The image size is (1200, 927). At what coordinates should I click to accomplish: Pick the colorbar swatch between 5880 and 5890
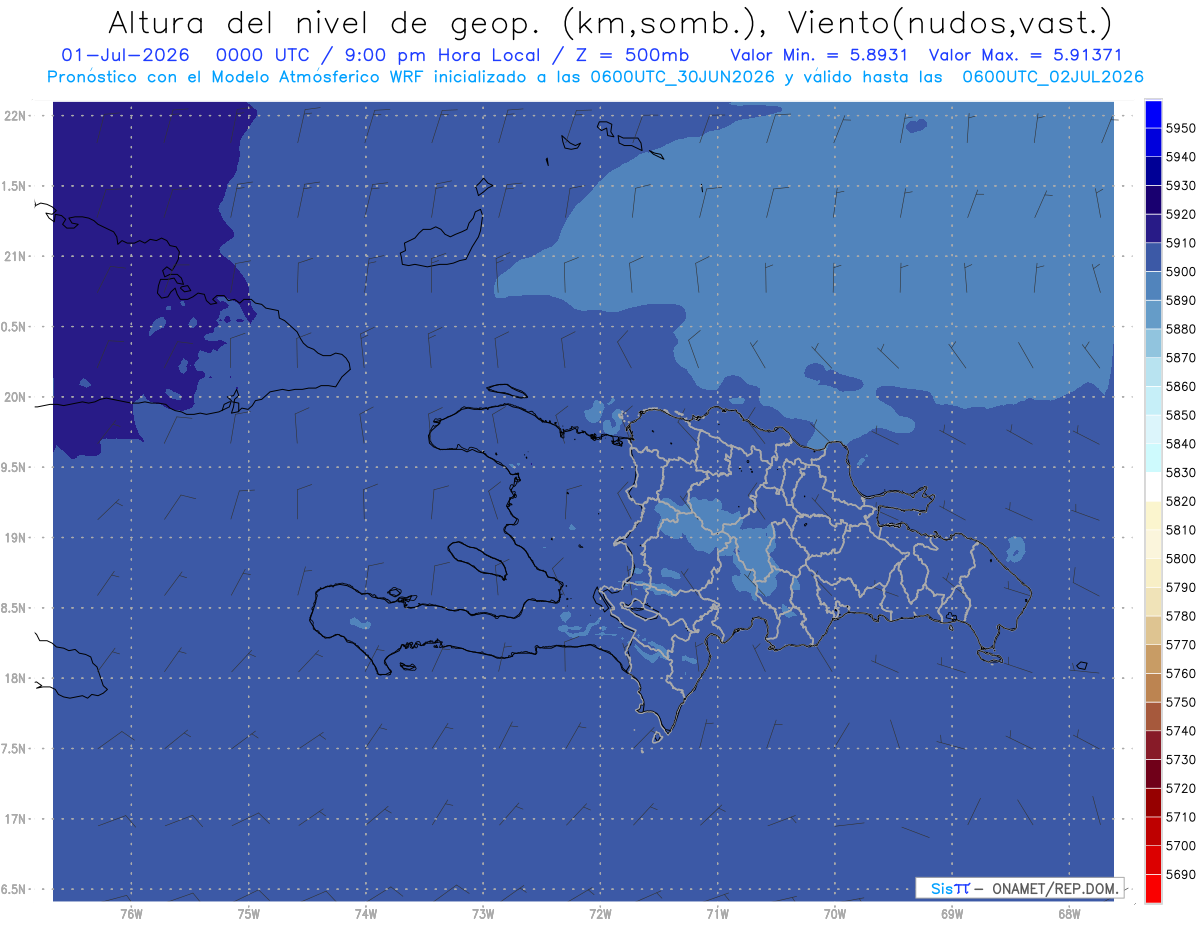coord(1153,315)
